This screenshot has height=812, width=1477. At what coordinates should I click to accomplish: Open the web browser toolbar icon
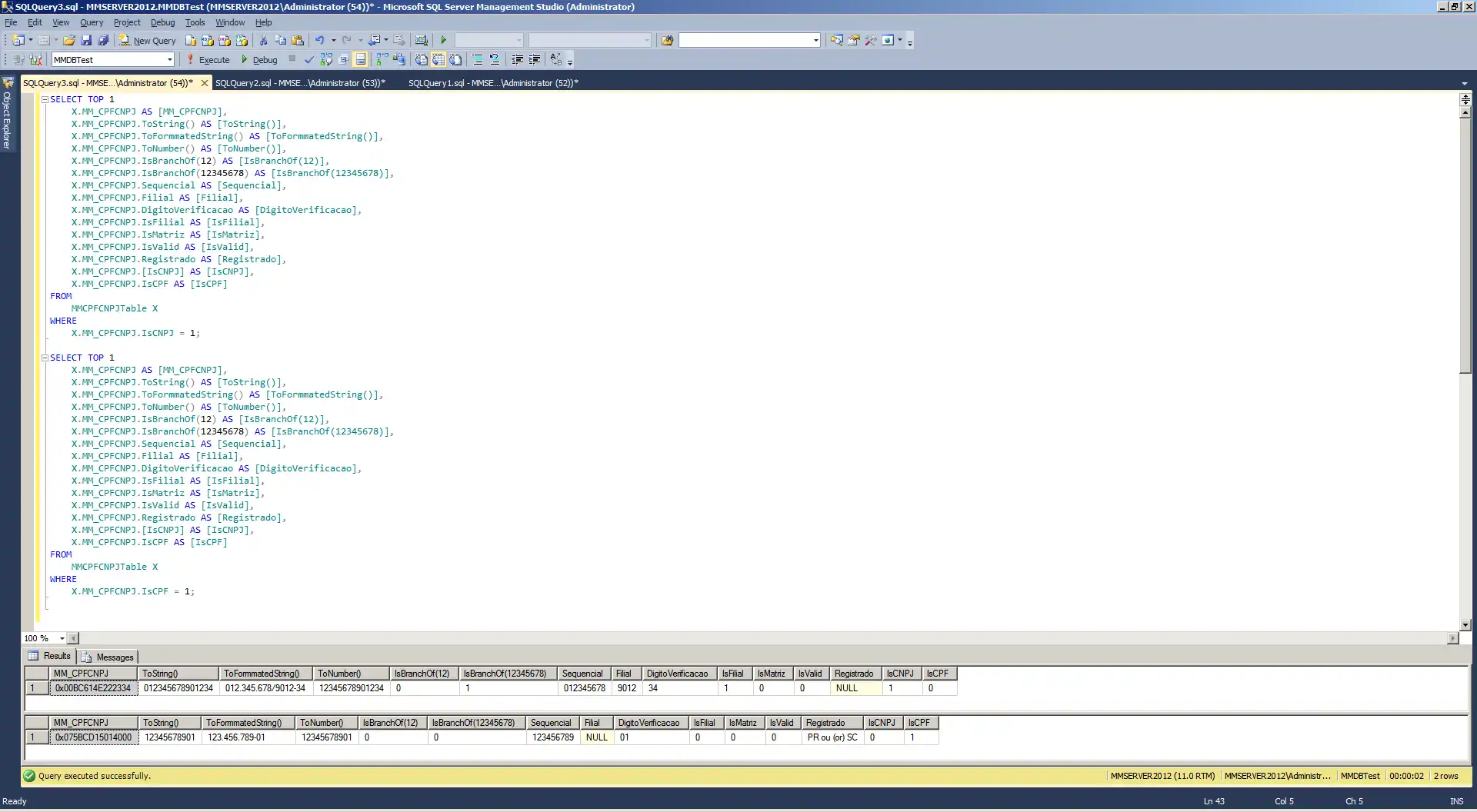[888, 41]
